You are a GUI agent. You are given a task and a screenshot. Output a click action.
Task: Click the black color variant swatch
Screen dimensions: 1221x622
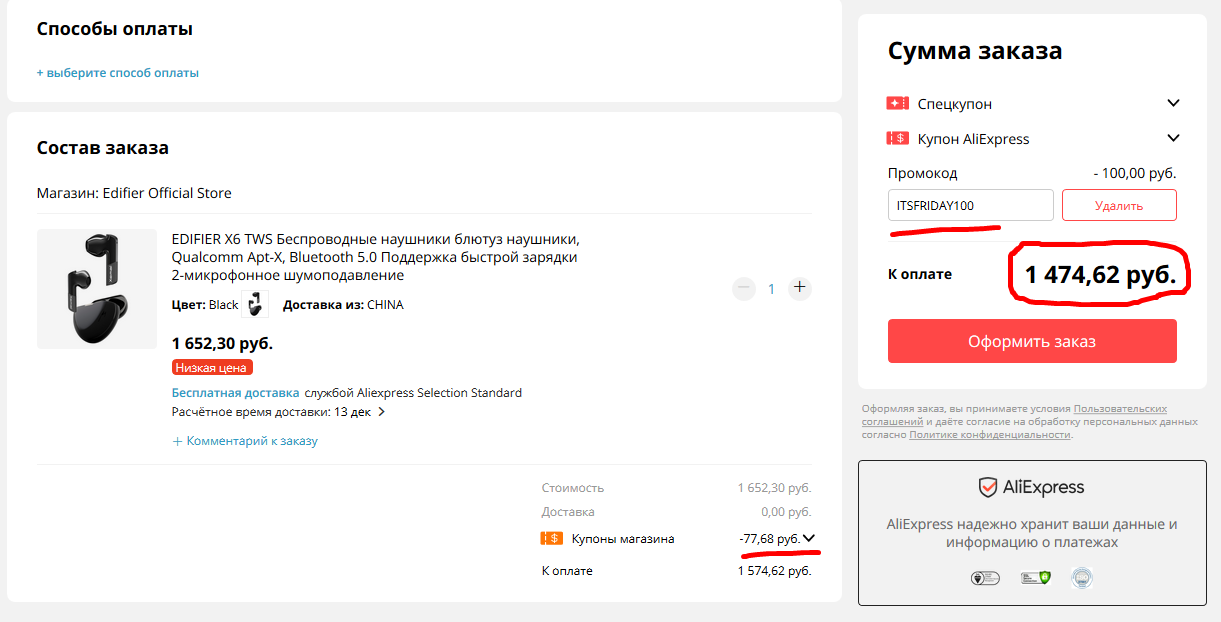click(x=255, y=304)
